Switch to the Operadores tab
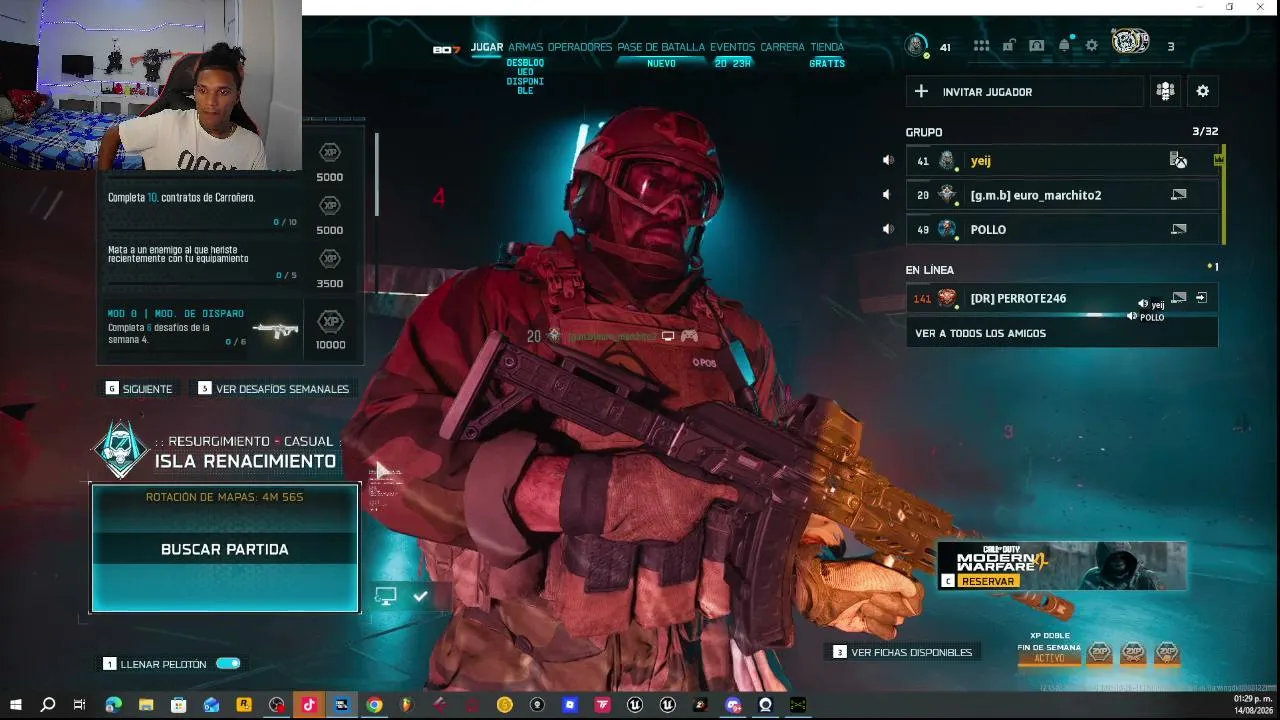The height and width of the screenshot is (720, 1280). (x=580, y=47)
